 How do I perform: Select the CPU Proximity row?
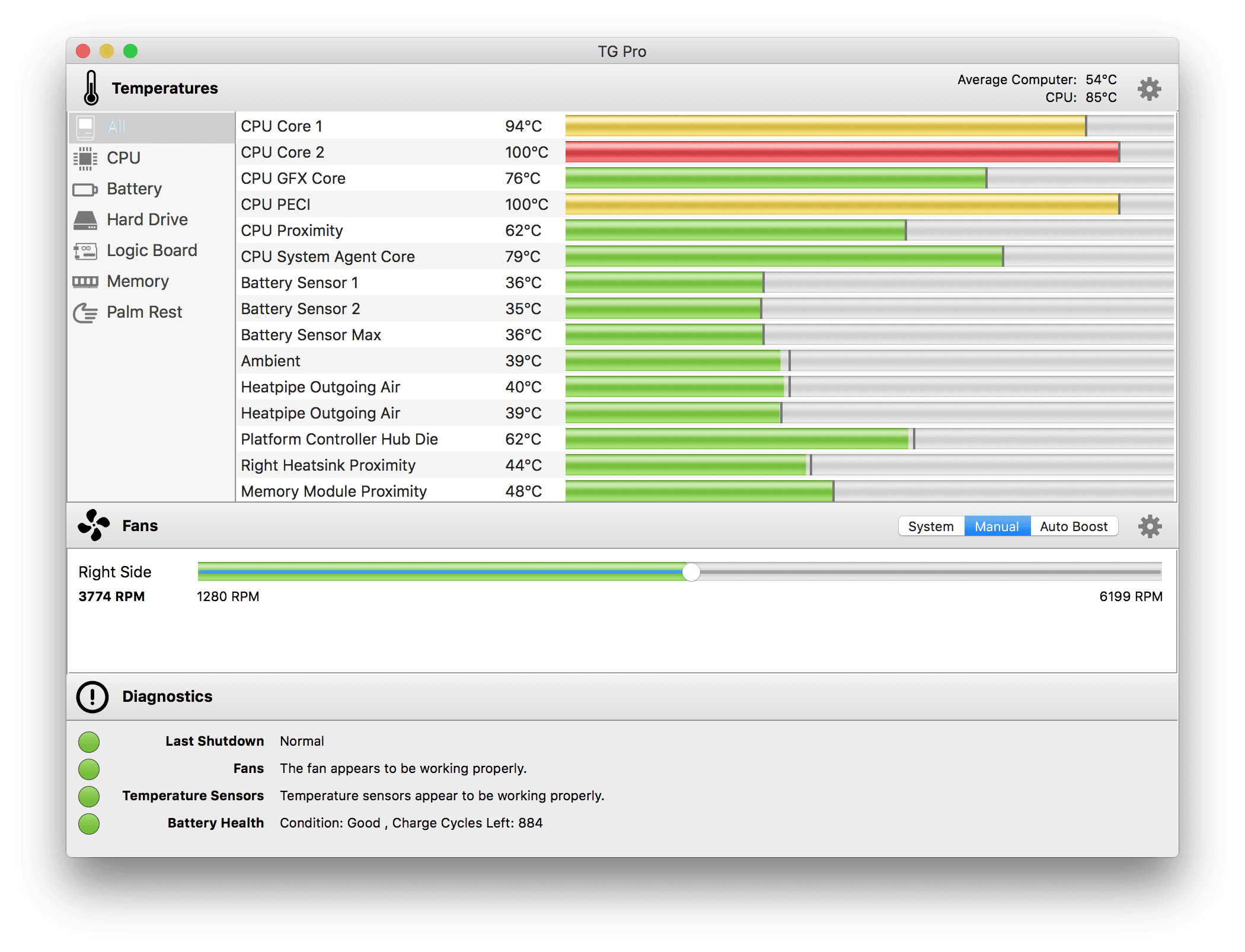pos(705,231)
